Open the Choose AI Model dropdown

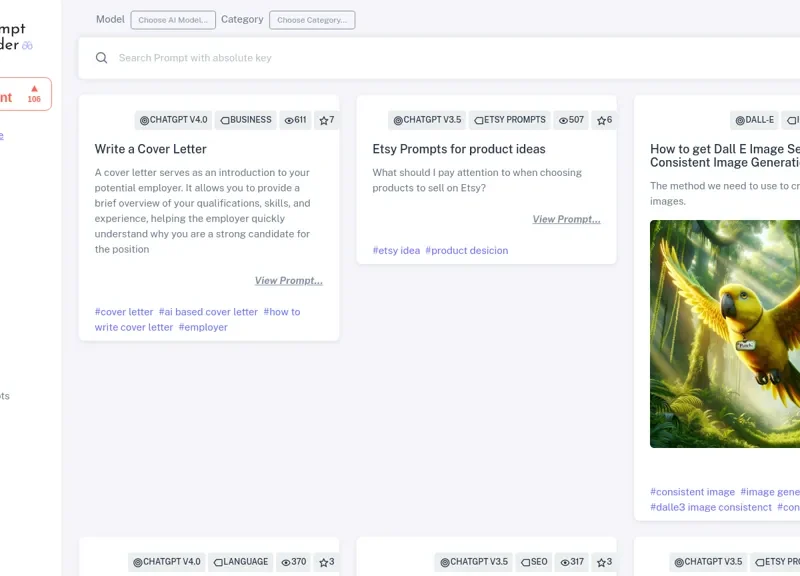coord(173,19)
